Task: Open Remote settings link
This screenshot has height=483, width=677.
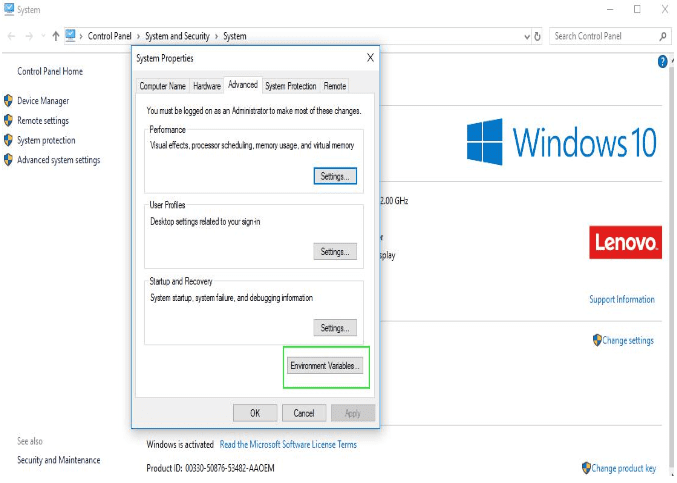Action: click(43, 121)
